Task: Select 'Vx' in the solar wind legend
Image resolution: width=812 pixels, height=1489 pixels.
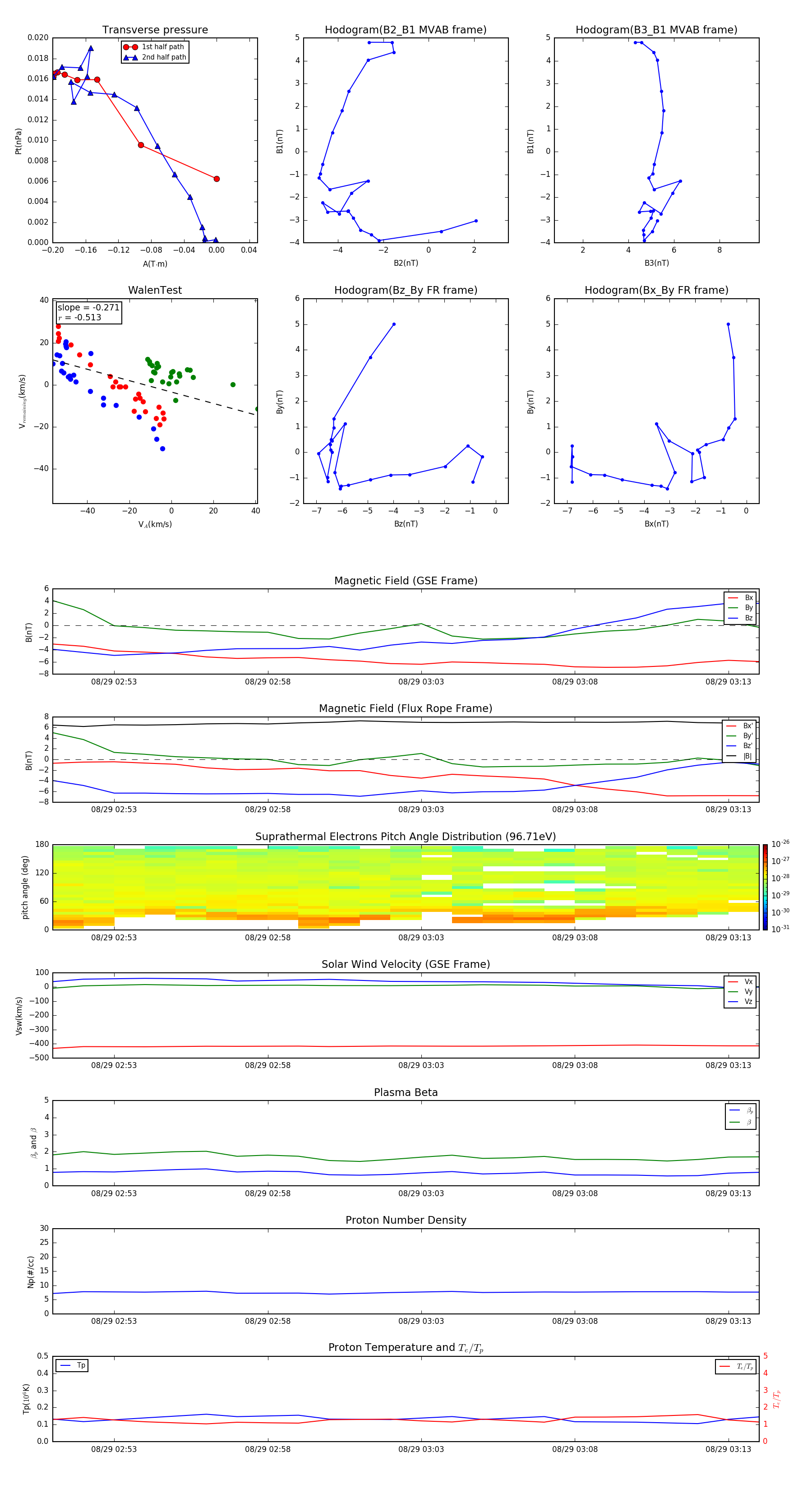Action: click(x=740, y=981)
